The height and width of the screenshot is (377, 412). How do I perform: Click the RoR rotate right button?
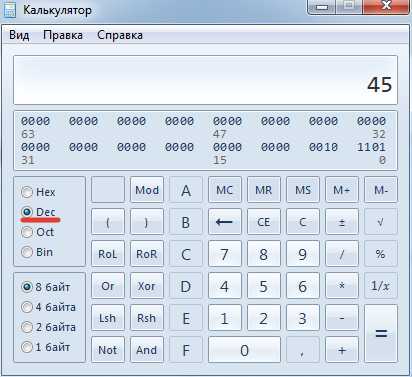pyautogui.click(x=147, y=254)
